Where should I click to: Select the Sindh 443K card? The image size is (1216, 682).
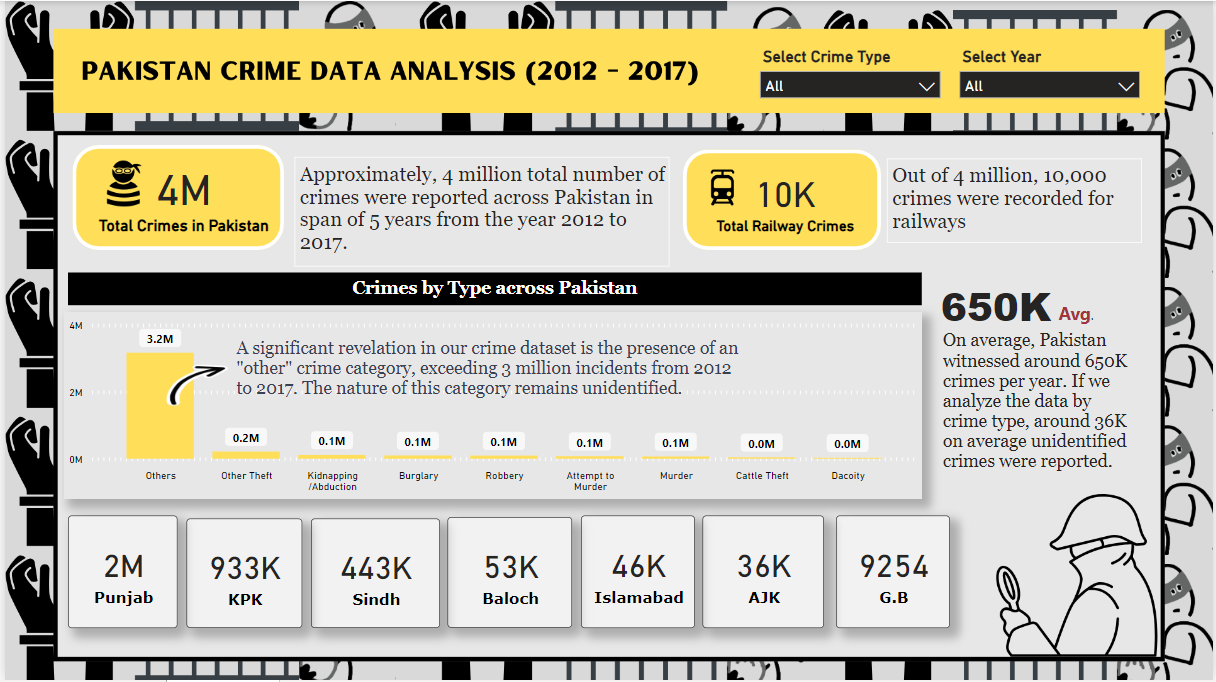(375, 573)
